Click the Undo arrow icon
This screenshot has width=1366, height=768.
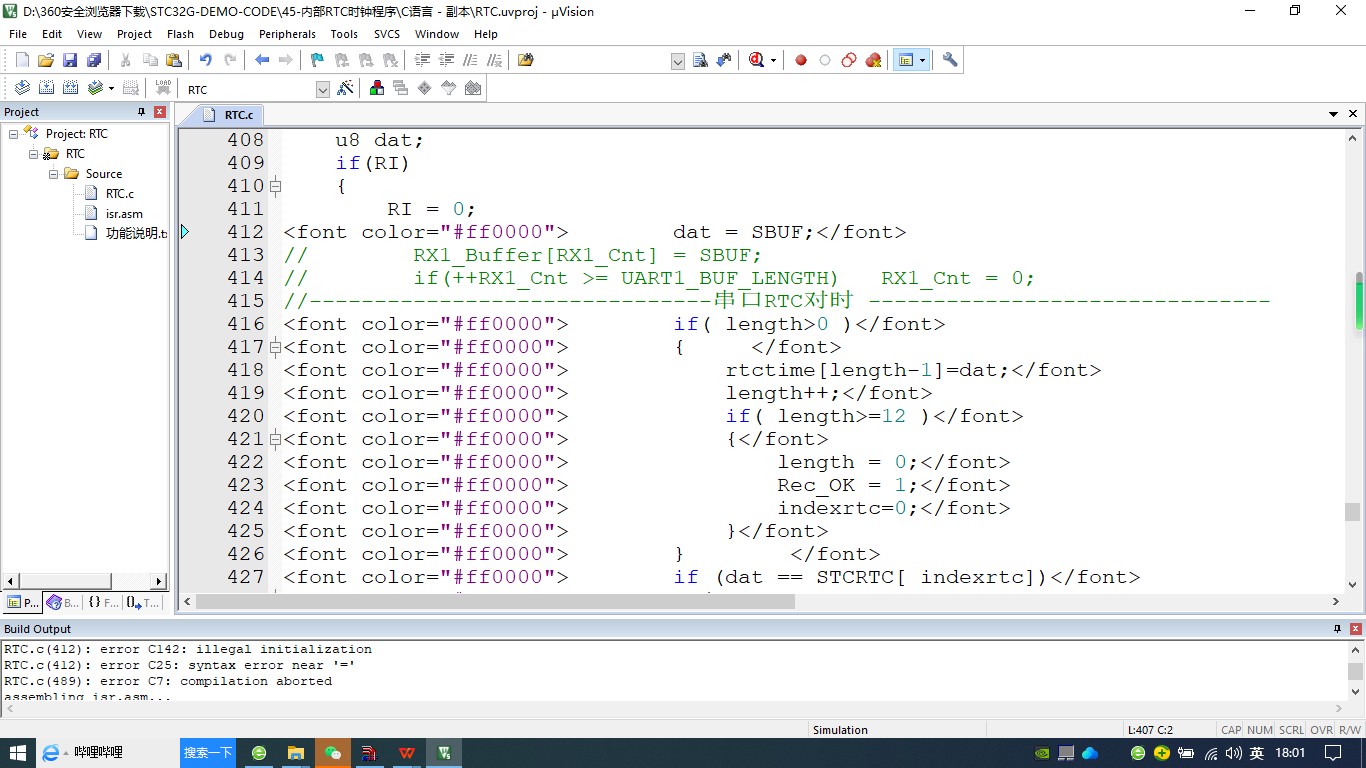[205, 60]
